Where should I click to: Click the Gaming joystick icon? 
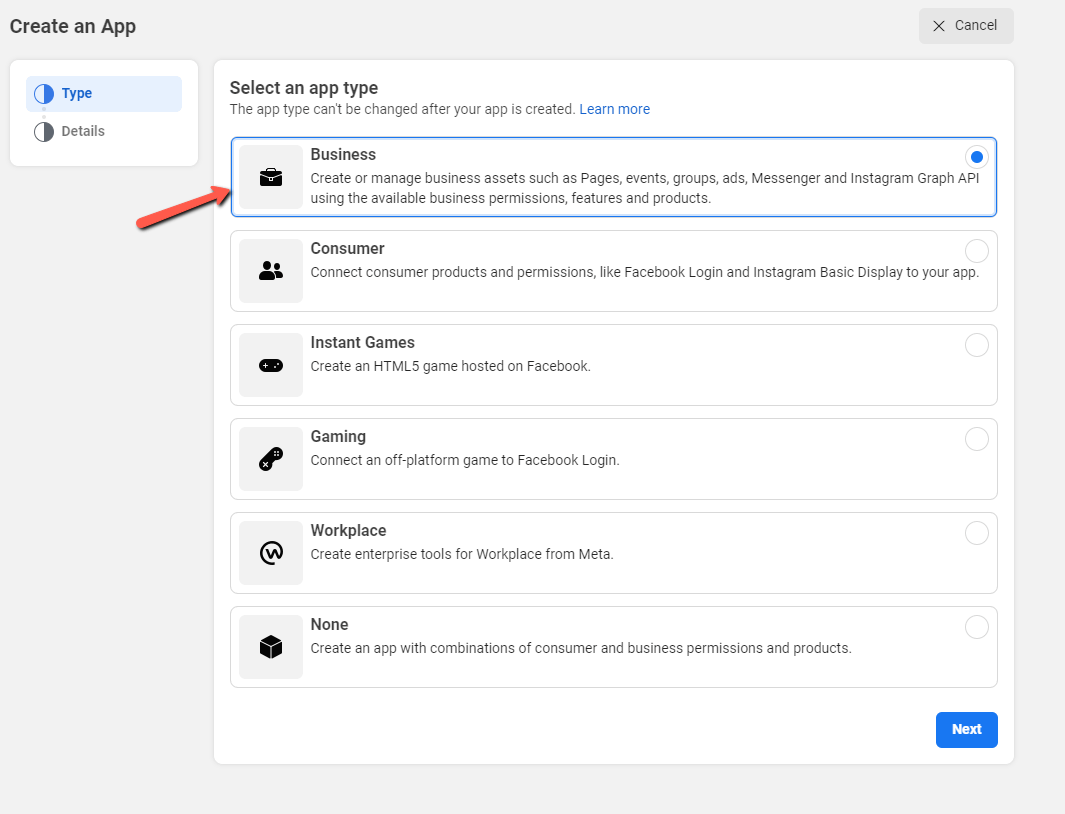271,459
